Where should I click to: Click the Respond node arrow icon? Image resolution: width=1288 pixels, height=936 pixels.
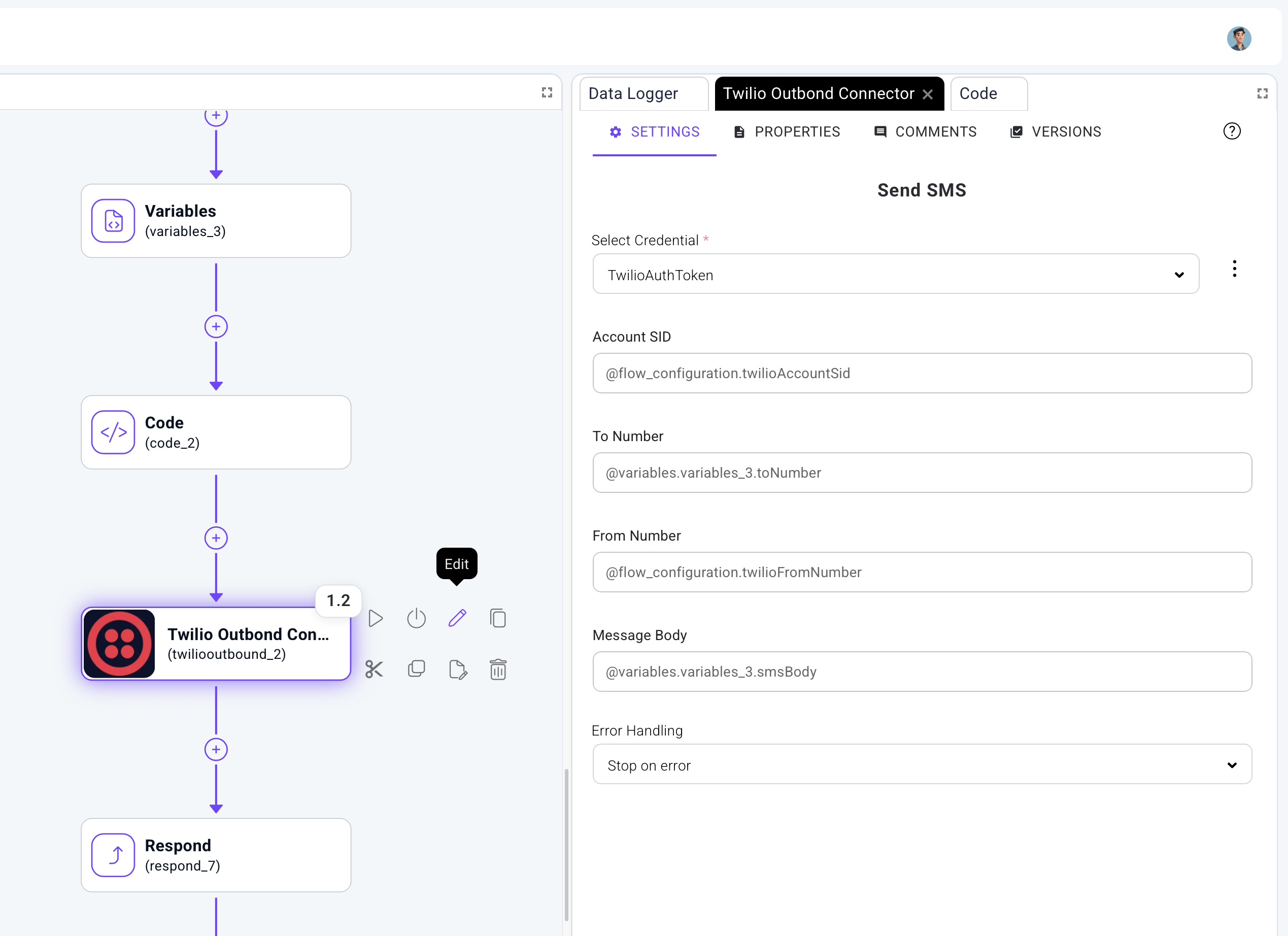[113, 855]
